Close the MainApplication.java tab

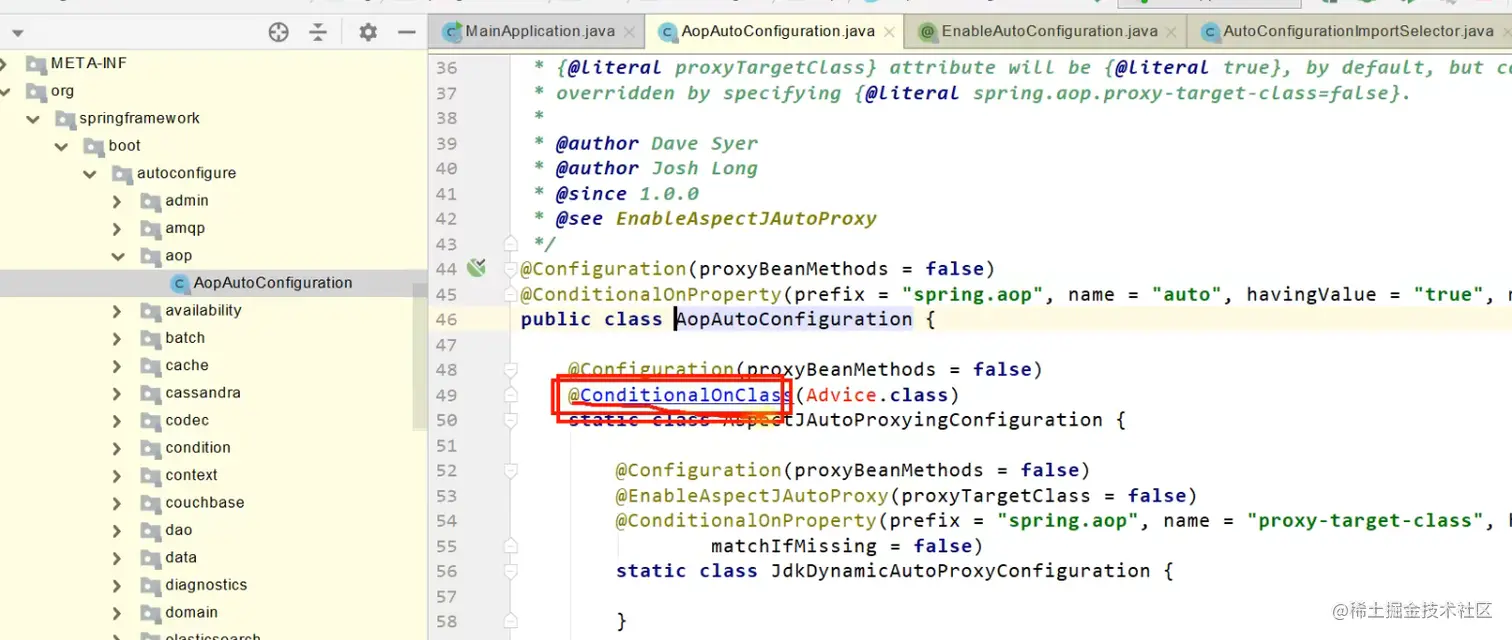coord(629,32)
